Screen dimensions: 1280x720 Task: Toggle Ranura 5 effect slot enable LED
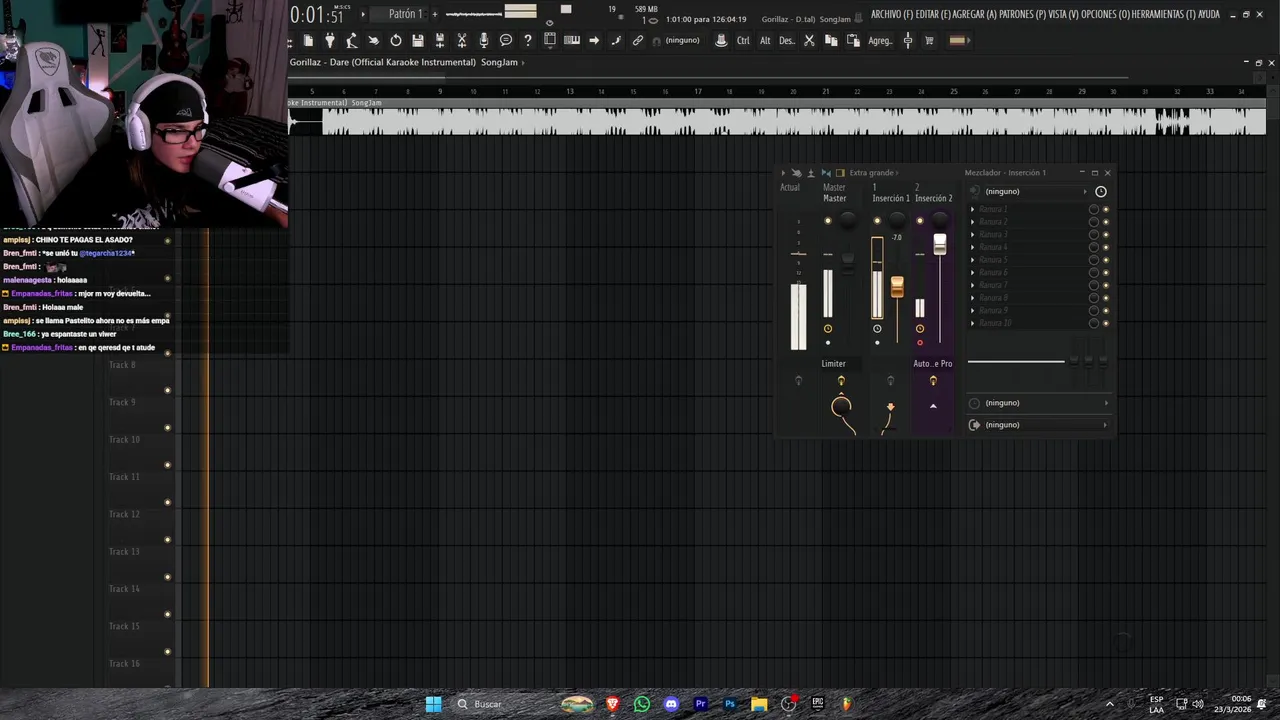pos(1106,260)
